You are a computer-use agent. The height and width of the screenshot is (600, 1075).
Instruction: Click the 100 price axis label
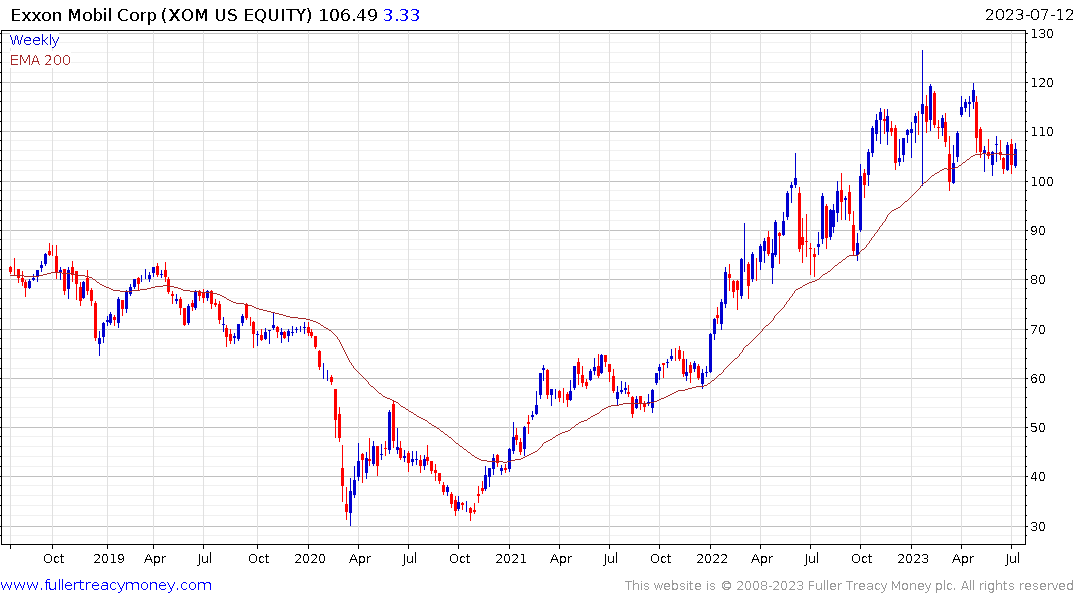pos(1042,182)
